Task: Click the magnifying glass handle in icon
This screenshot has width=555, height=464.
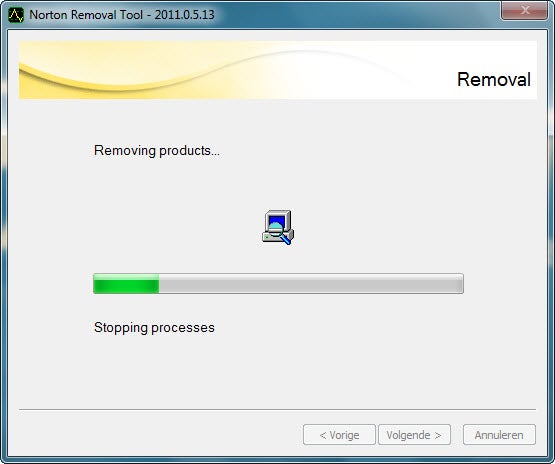Action: click(286, 240)
